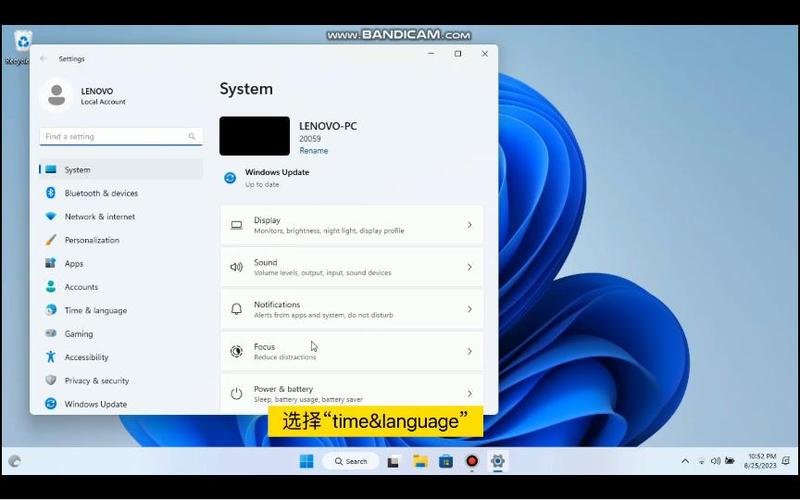Show hidden icons in system tray
Image resolution: width=800 pixels, height=500 pixels.
685,461
